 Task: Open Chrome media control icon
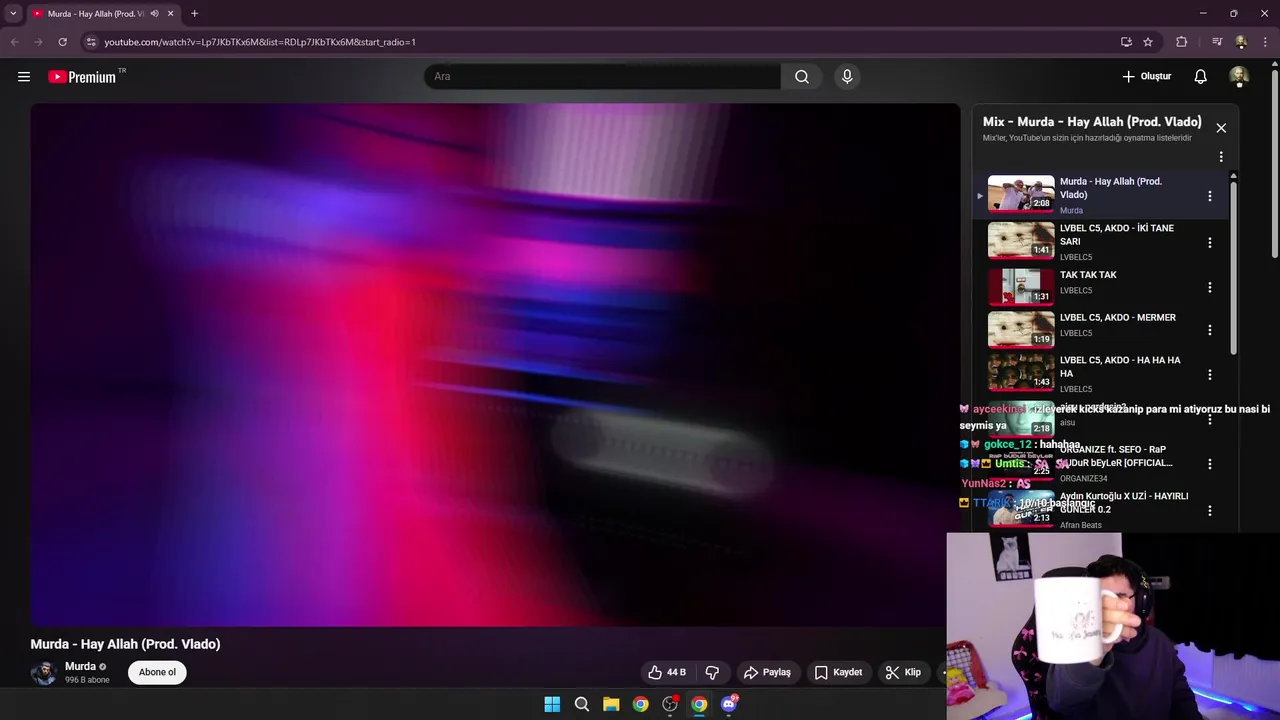(x=1217, y=42)
